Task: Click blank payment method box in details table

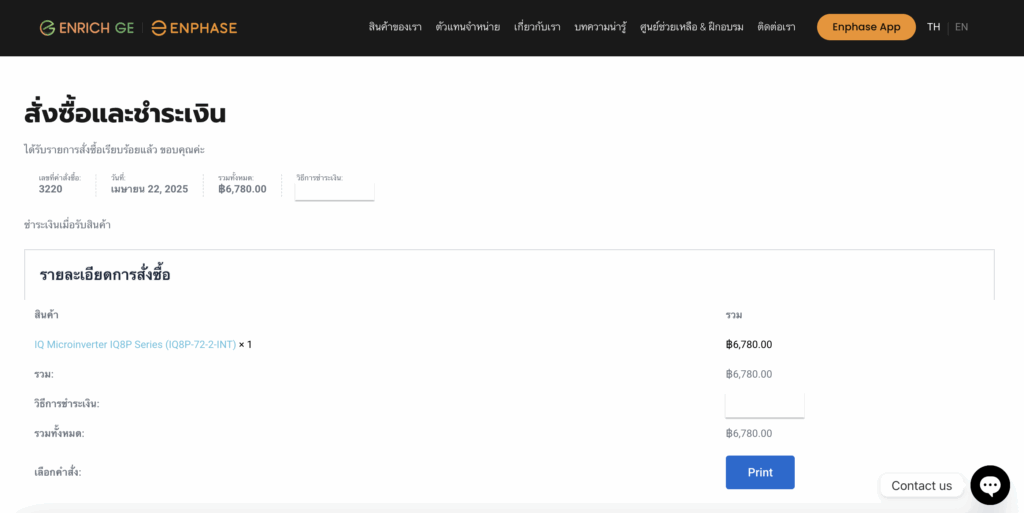Action: click(x=764, y=404)
